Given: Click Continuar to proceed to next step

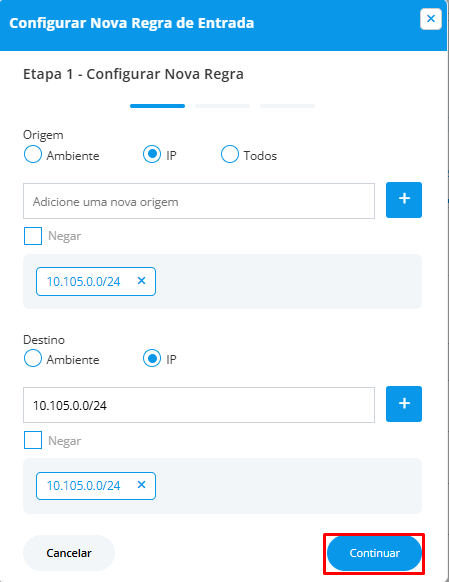Looking at the screenshot, I should pos(374,553).
